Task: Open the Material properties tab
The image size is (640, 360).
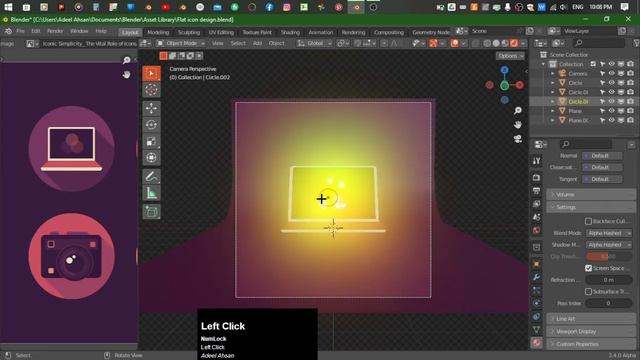Action: click(x=536, y=343)
